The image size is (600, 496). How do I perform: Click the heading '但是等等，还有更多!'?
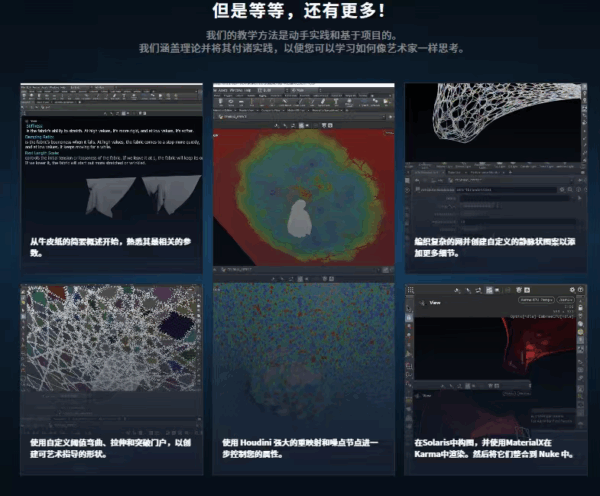click(x=299, y=11)
